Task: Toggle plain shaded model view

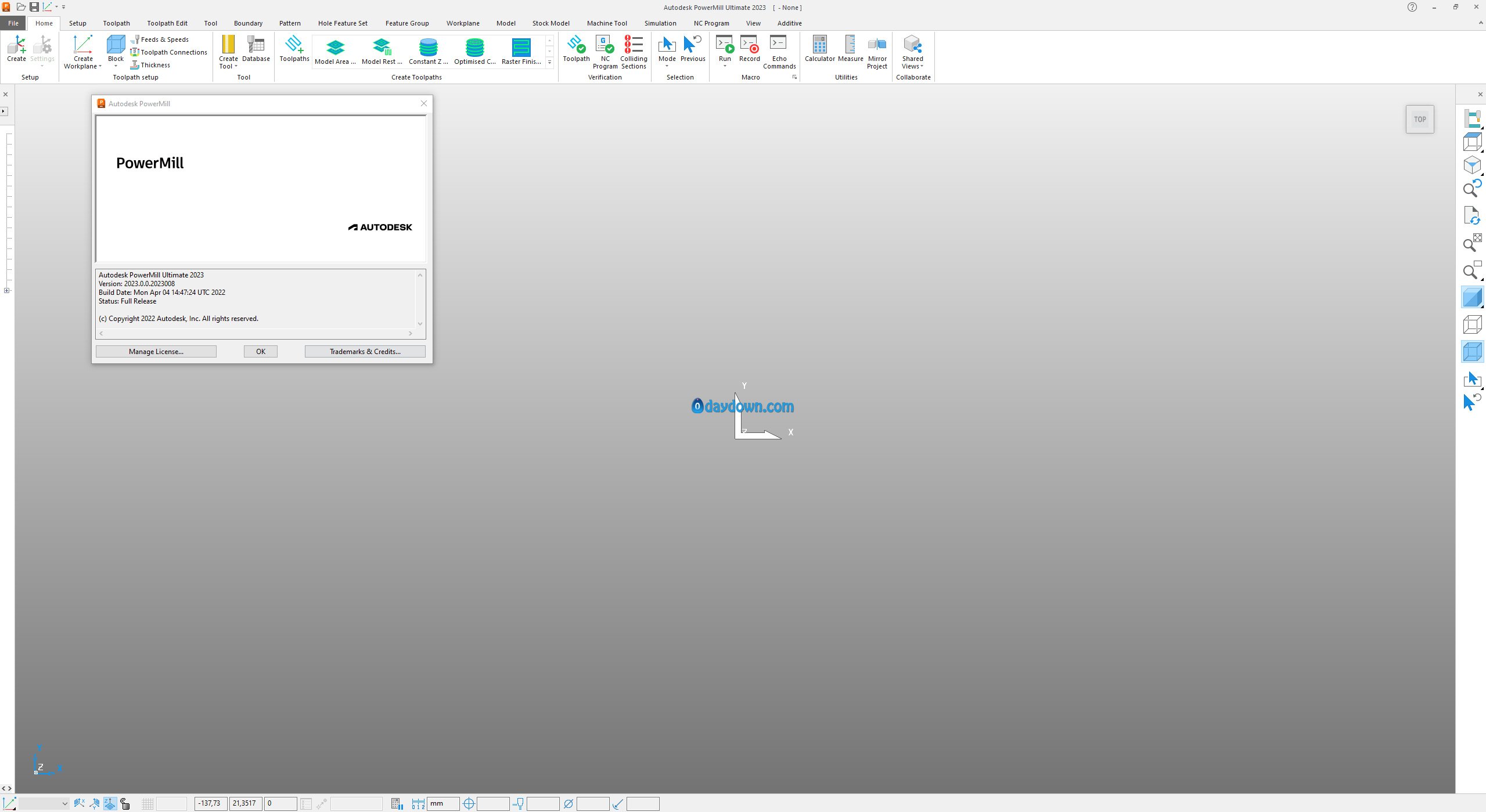Action: point(1472,298)
